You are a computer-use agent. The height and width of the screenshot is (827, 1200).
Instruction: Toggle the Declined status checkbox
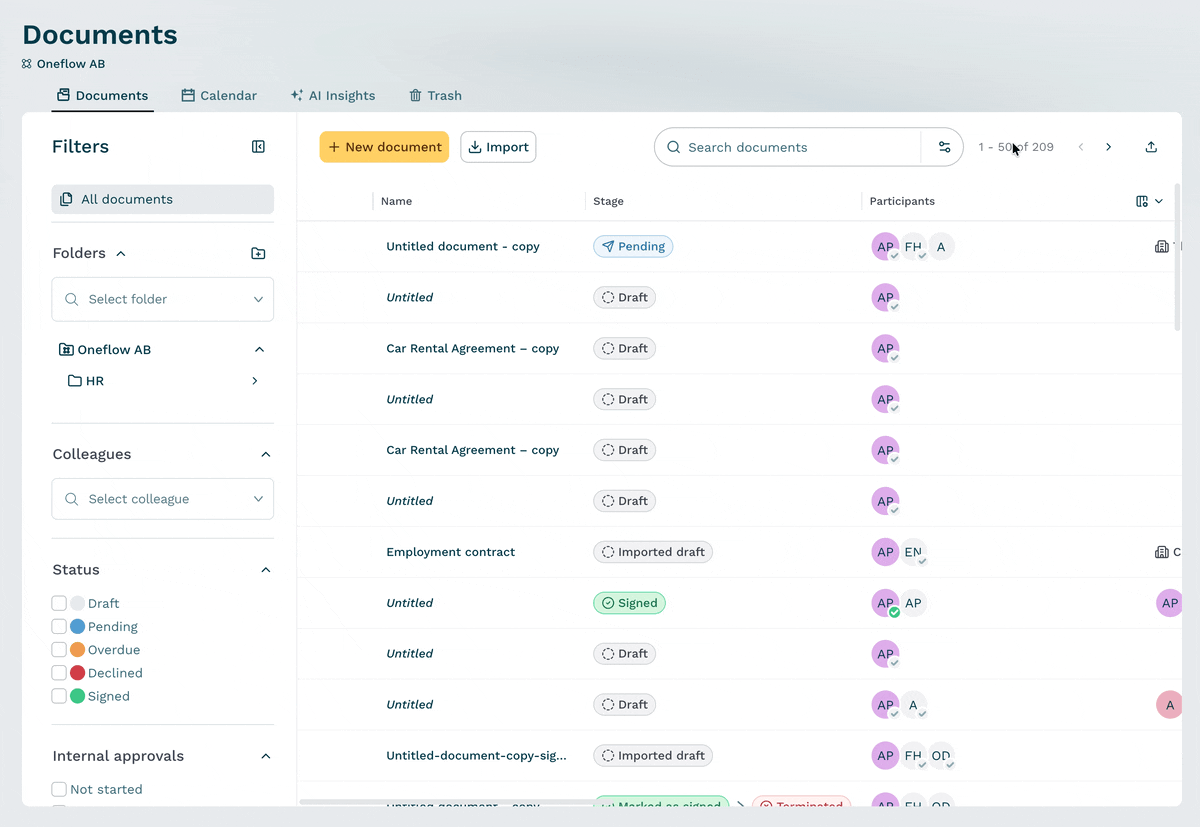[x=59, y=673]
